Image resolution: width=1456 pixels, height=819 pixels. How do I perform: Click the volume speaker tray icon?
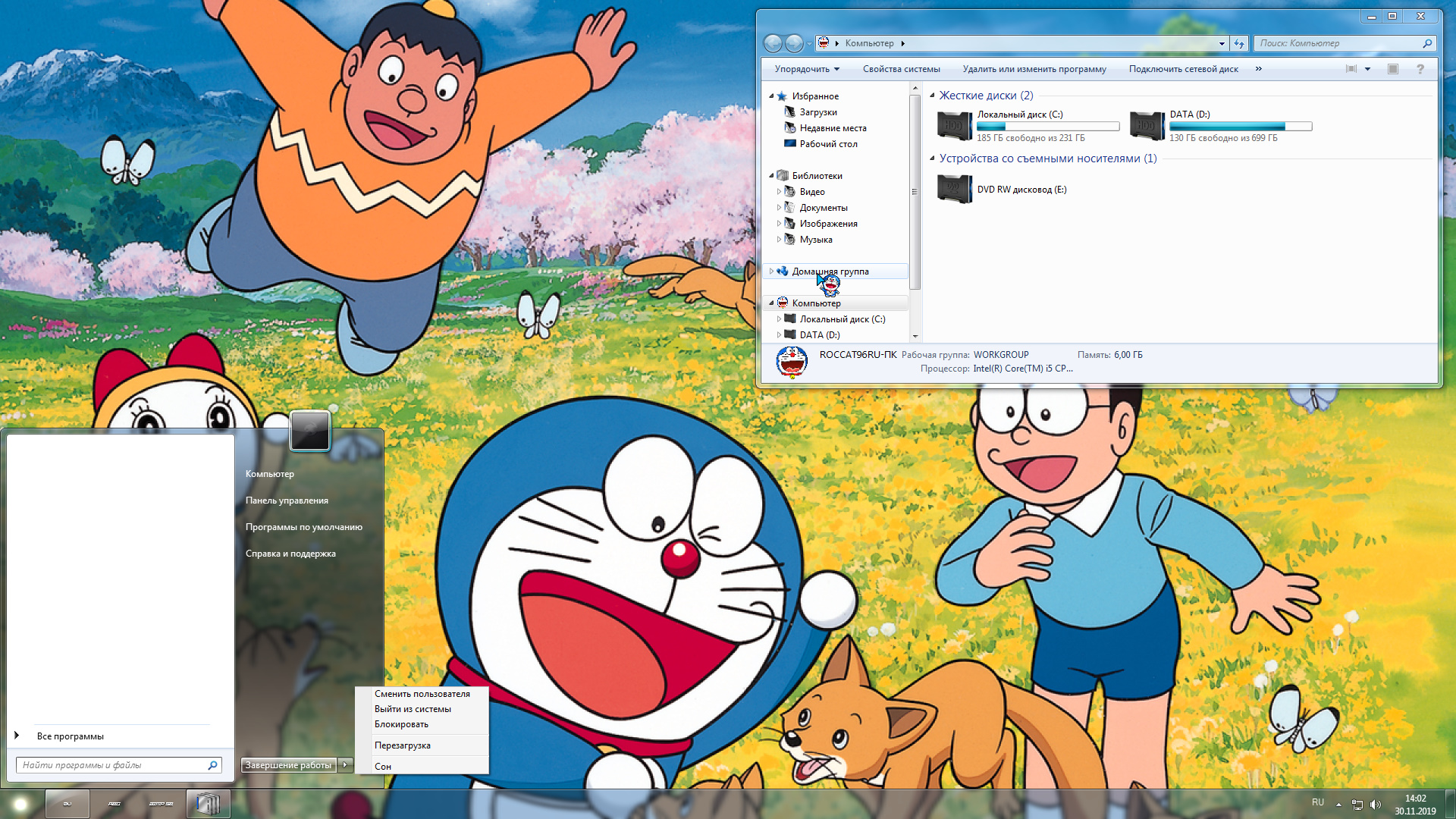[x=1376, y=805]
